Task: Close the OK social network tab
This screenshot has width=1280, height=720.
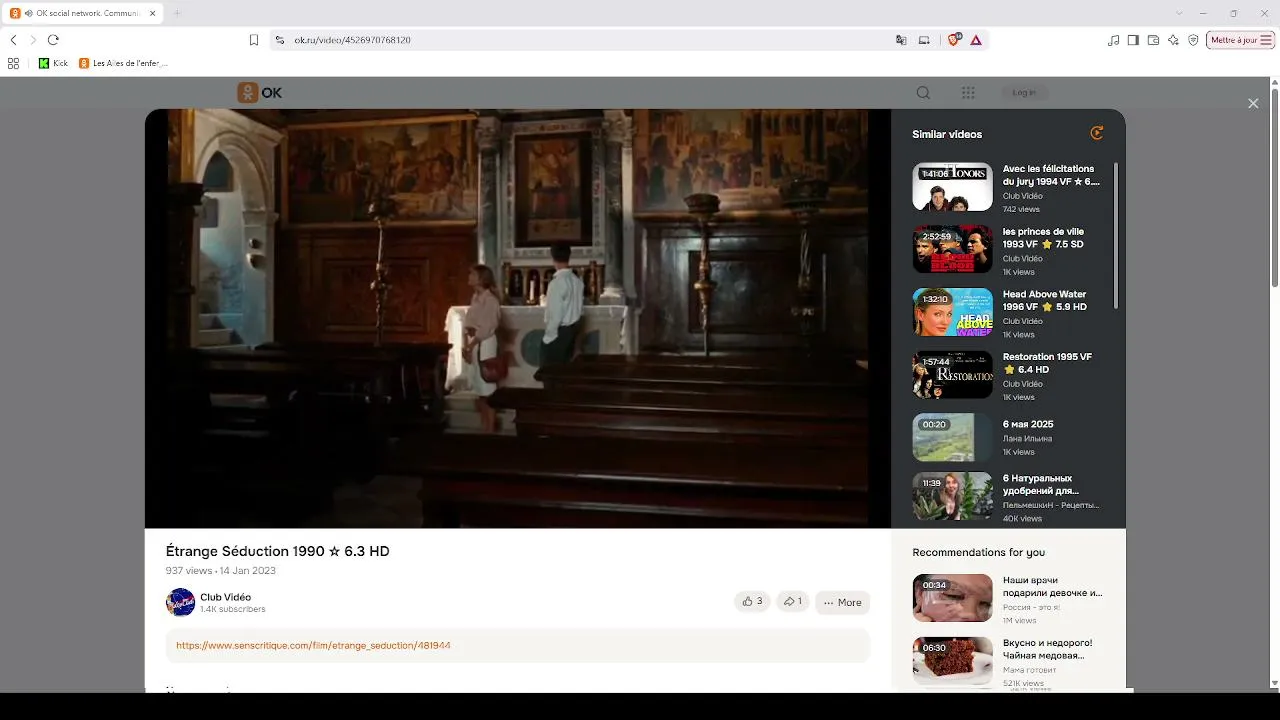Action: pyautogui.click(x=152, y=13)
